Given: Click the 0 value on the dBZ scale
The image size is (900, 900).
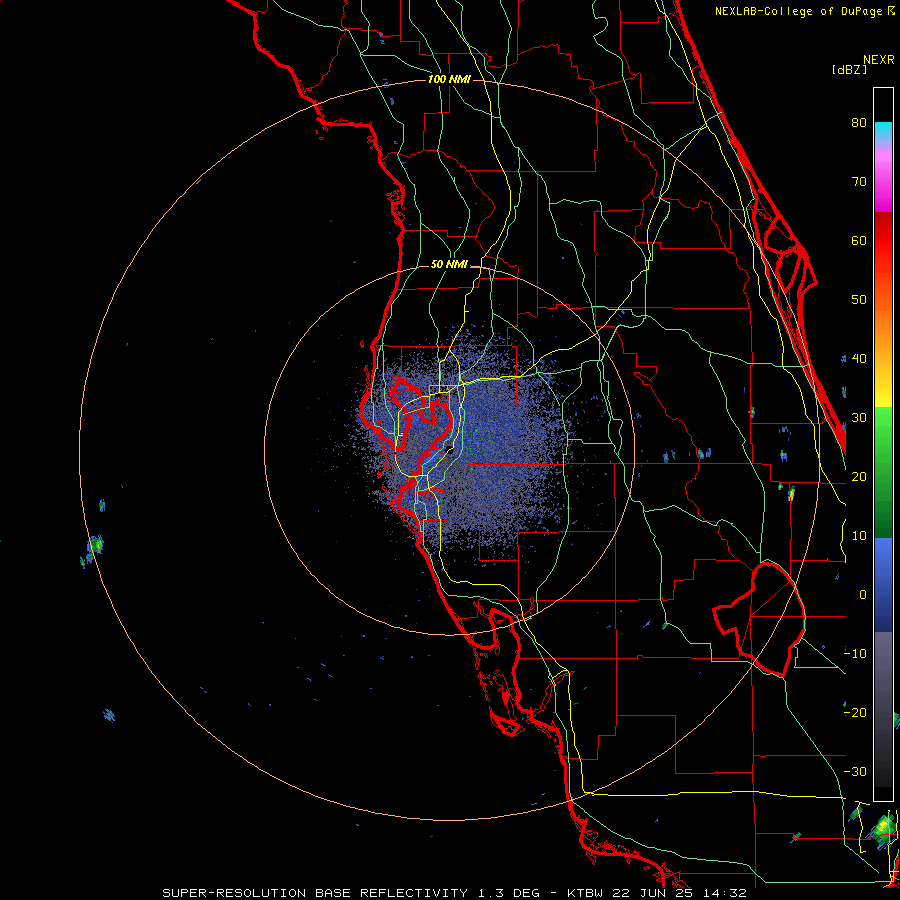Looking at the screenshot, I should click(x=863, y=595).
